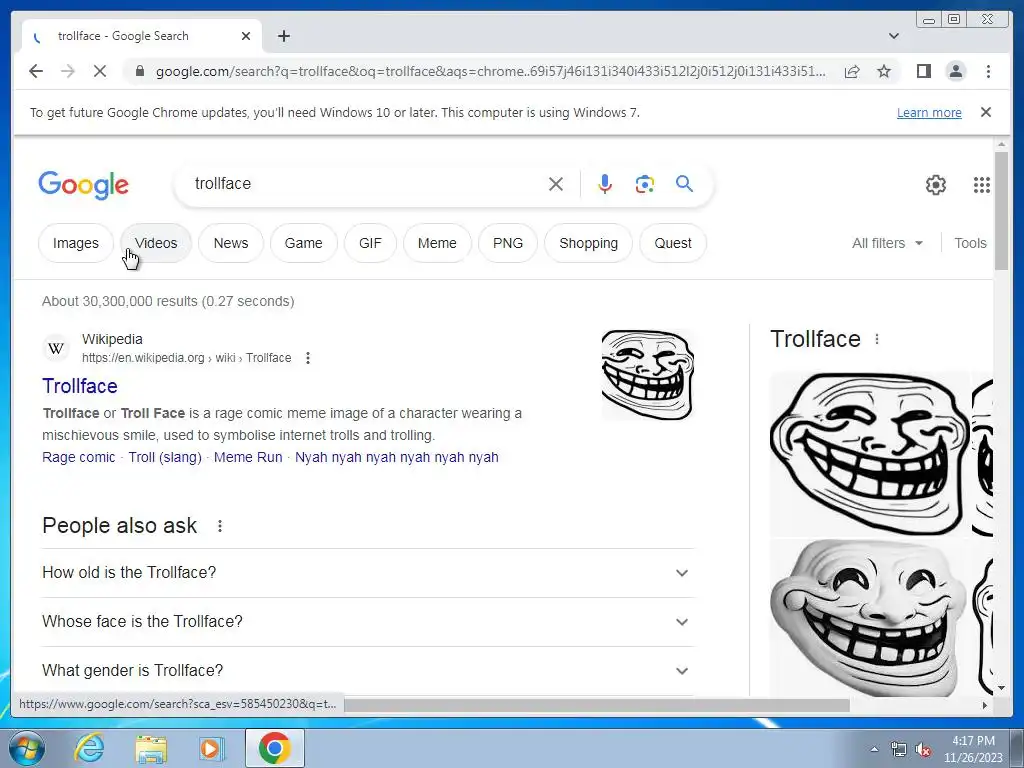The image size is (1024, 768).
Task: Dismiss the Chrome updates notification bar
Action: coord(986,112)
